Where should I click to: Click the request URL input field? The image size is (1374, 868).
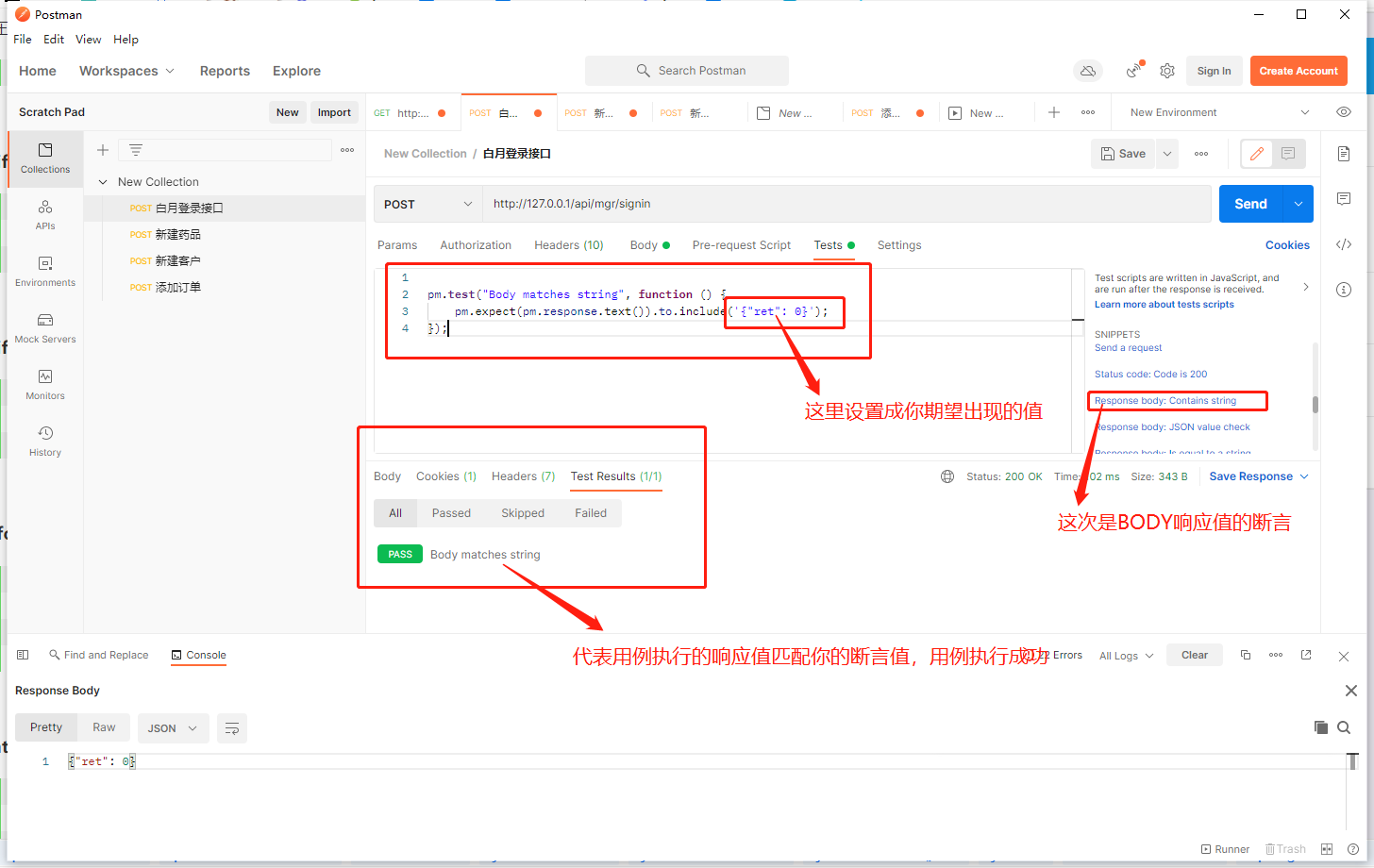click(846, 204)
